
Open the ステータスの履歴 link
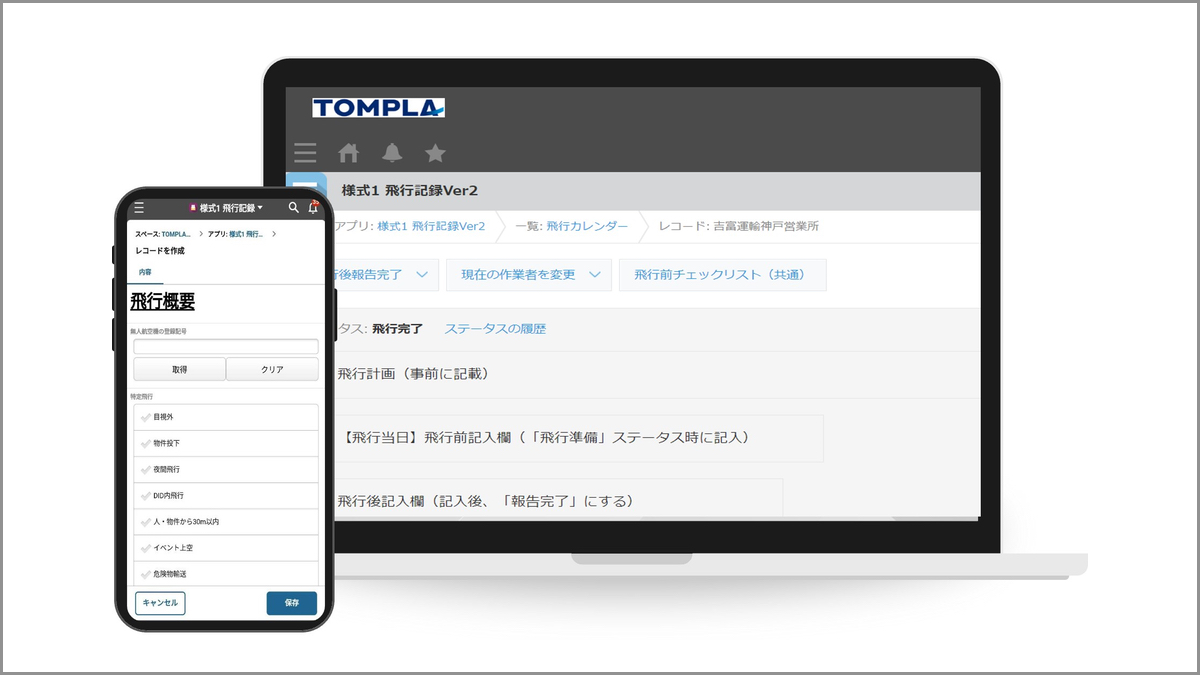pos(498,328)
